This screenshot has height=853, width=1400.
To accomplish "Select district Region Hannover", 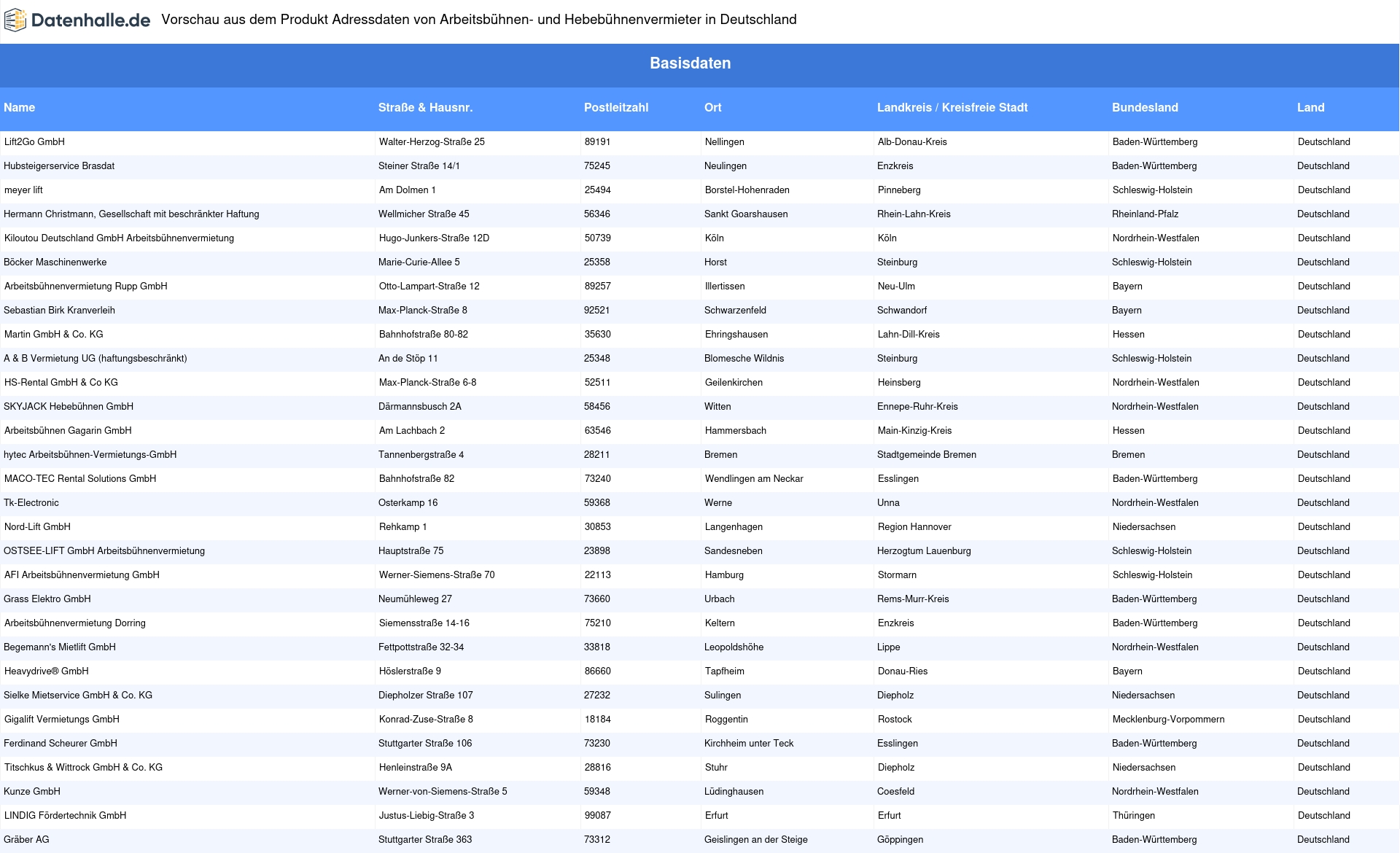I will [x=914, y=527].
